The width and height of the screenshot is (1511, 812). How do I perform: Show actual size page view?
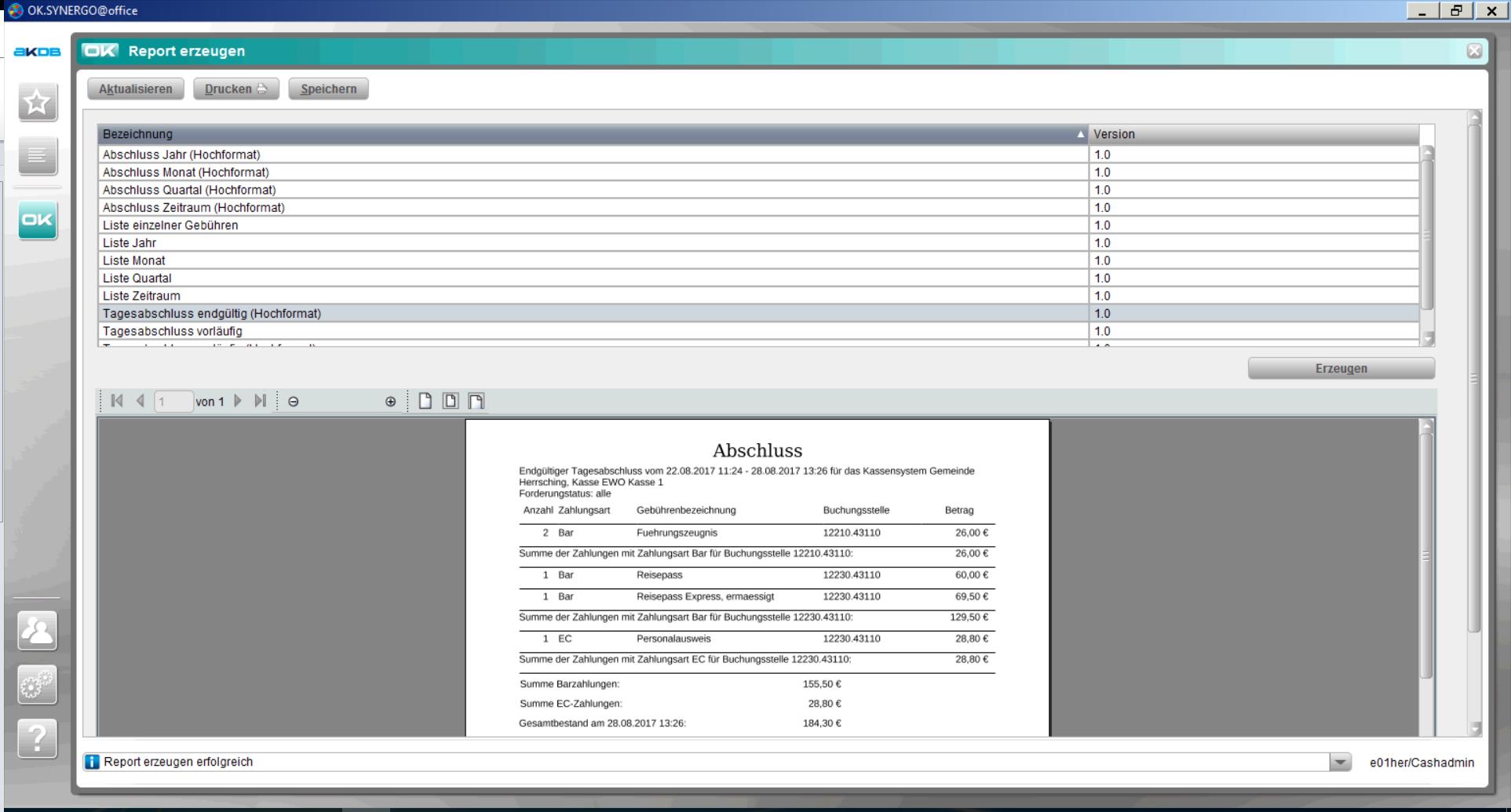coord(425,401)
